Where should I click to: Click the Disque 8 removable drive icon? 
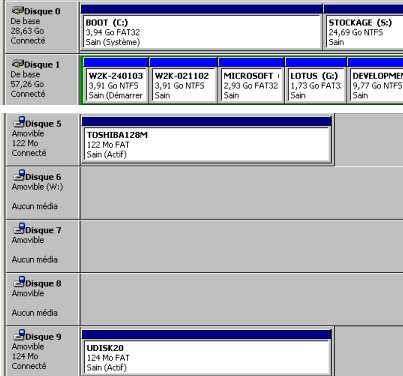tap(19, 282)
